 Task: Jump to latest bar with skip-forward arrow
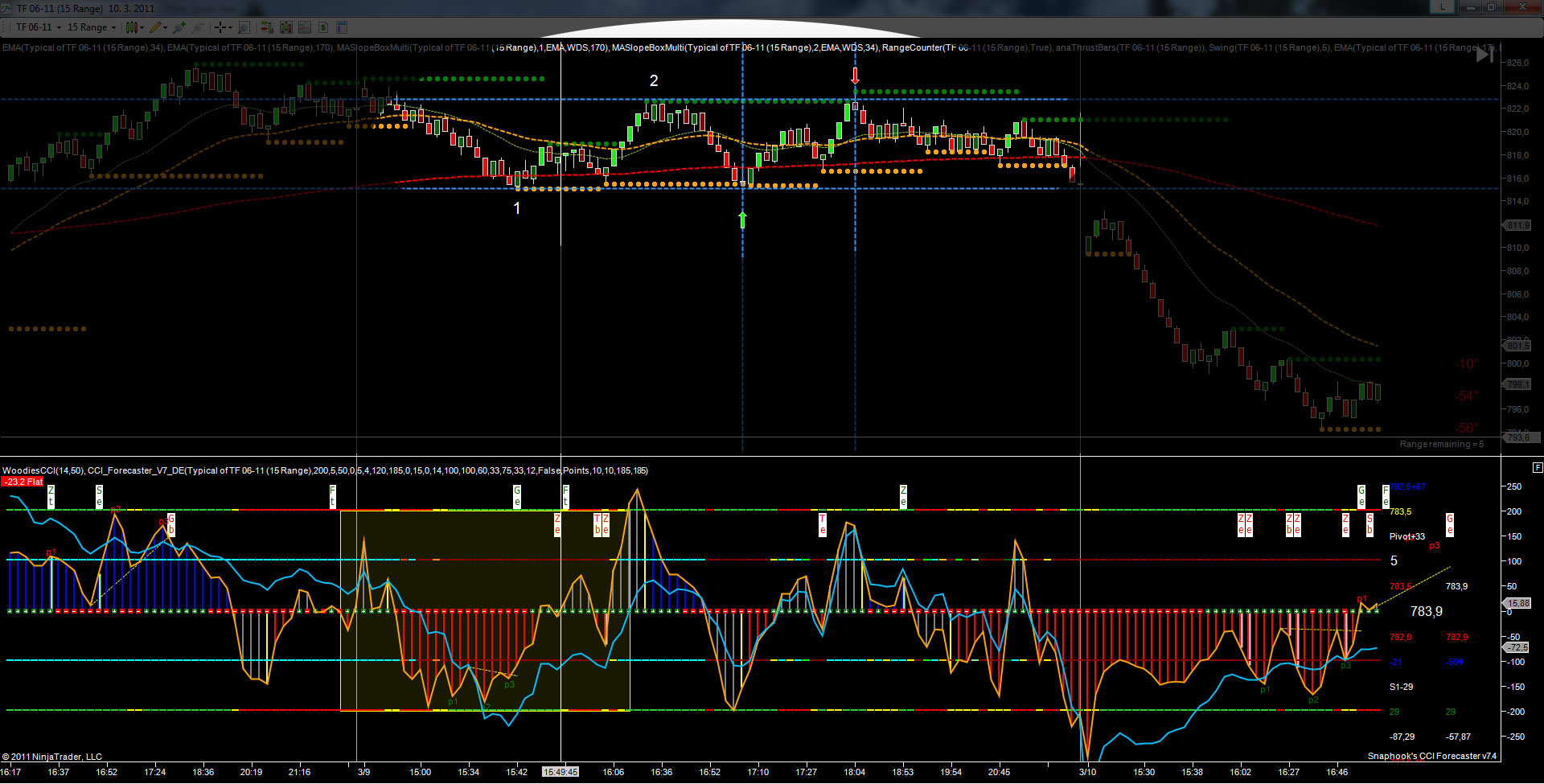pyautogui.click(x=1484, y=55)
